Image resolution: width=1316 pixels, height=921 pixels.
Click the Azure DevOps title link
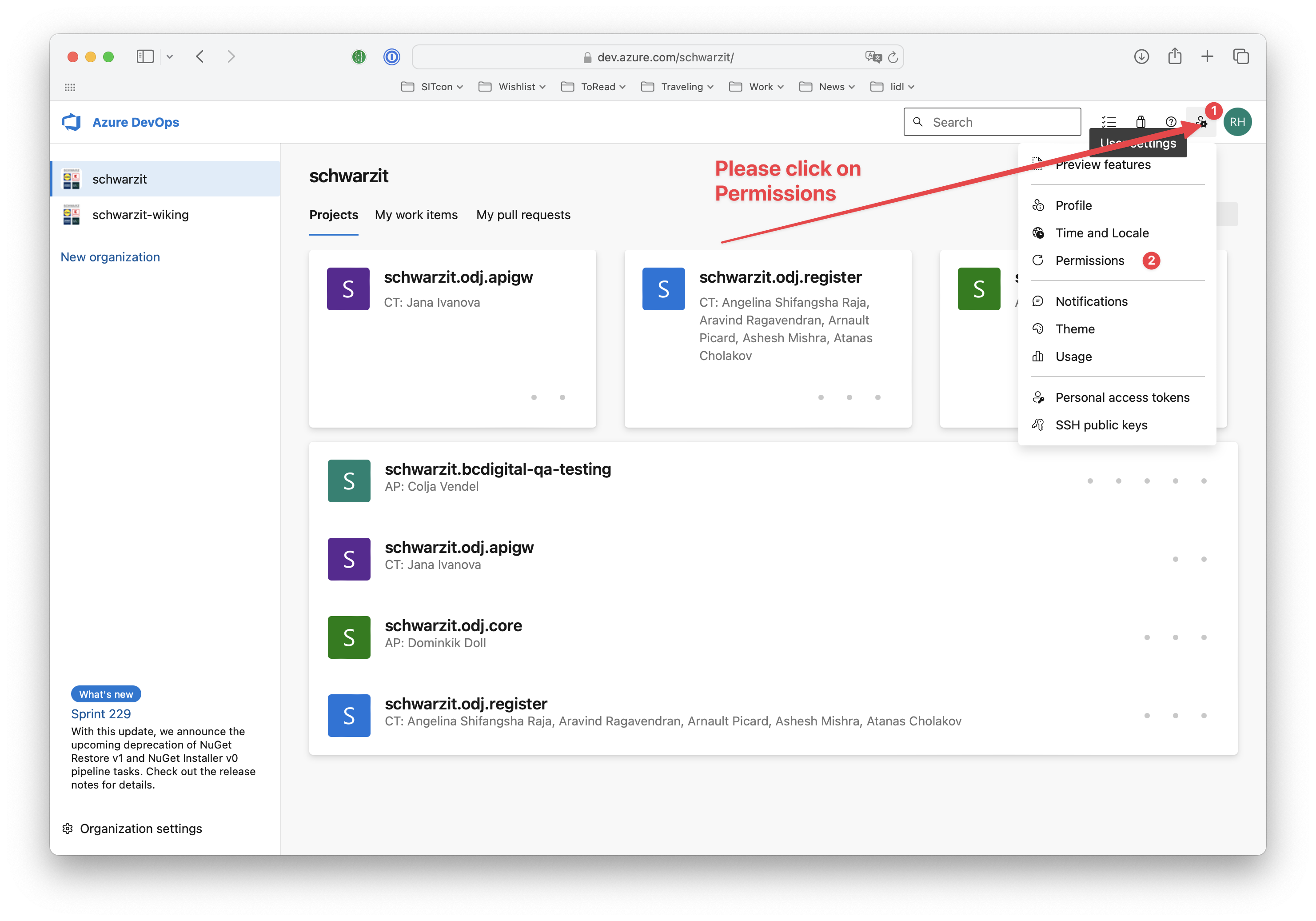(136, 122)
